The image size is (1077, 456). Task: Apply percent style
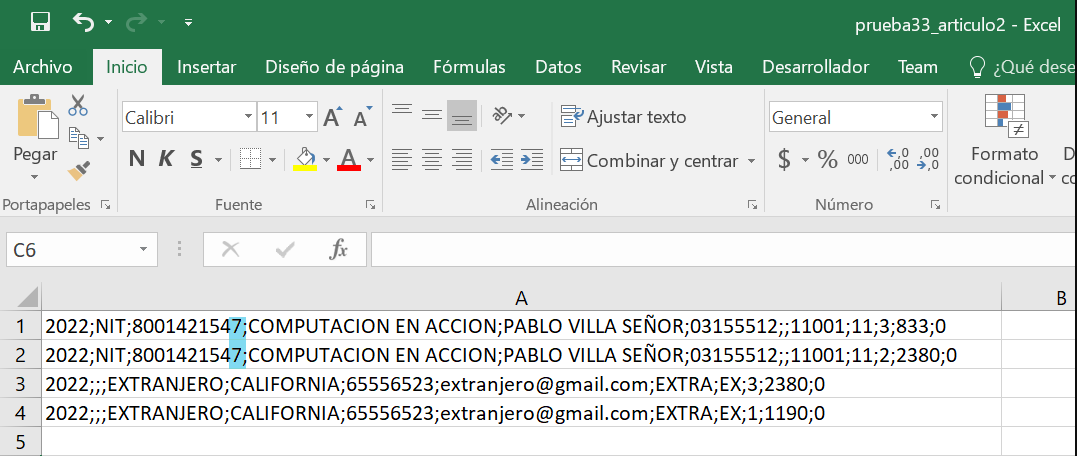point(828,160)
